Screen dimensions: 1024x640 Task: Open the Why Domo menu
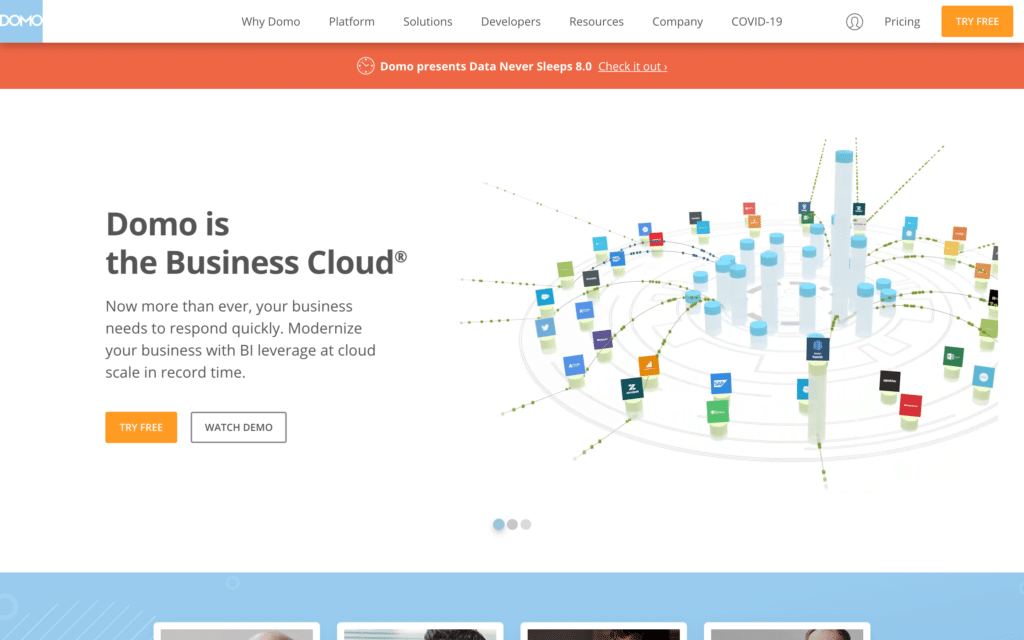271,22
